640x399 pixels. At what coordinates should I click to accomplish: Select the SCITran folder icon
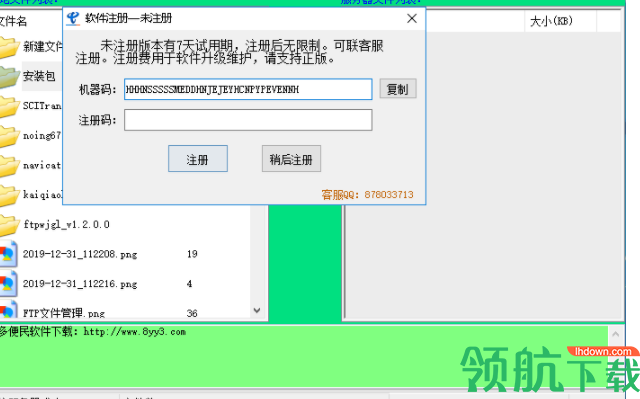(9, 106)
